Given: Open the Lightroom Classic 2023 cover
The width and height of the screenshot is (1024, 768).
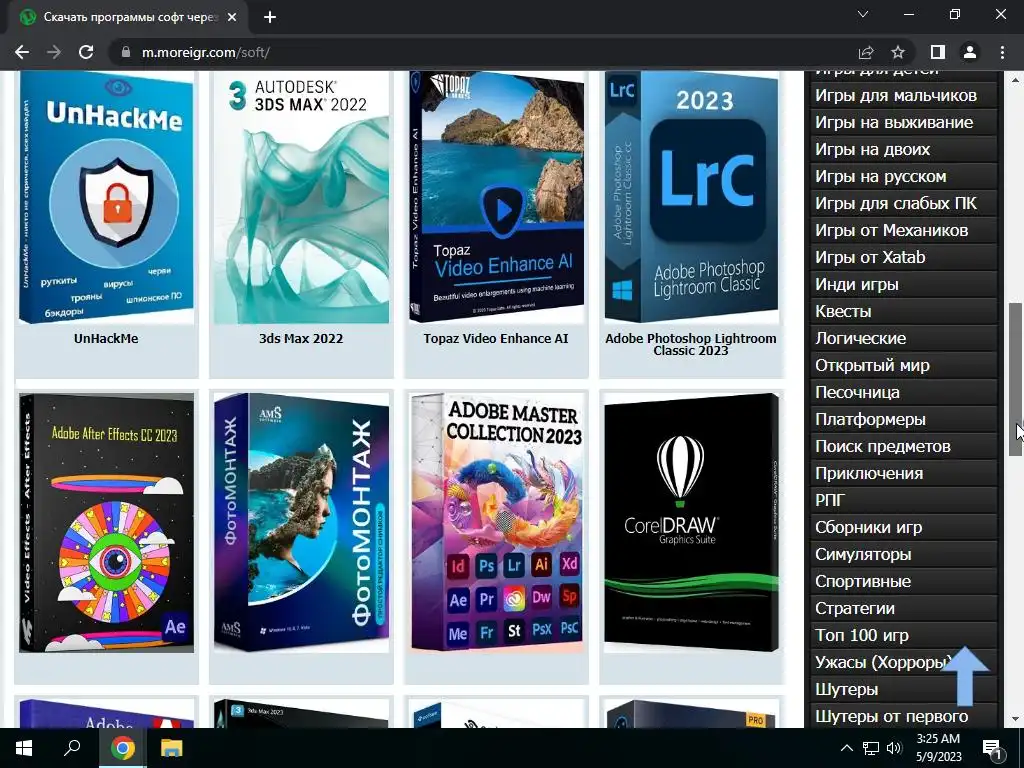Looking at the screenshot, I should click(691, 197).
